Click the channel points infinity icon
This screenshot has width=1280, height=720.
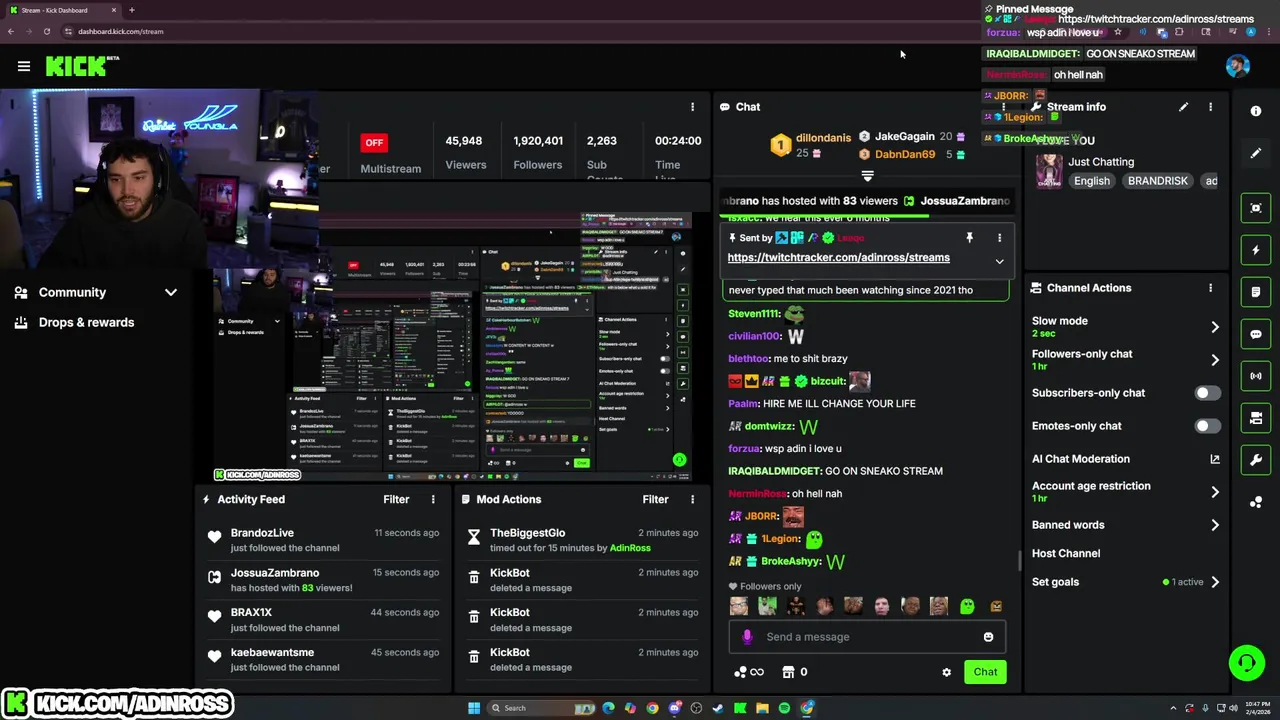click(749, 672)
